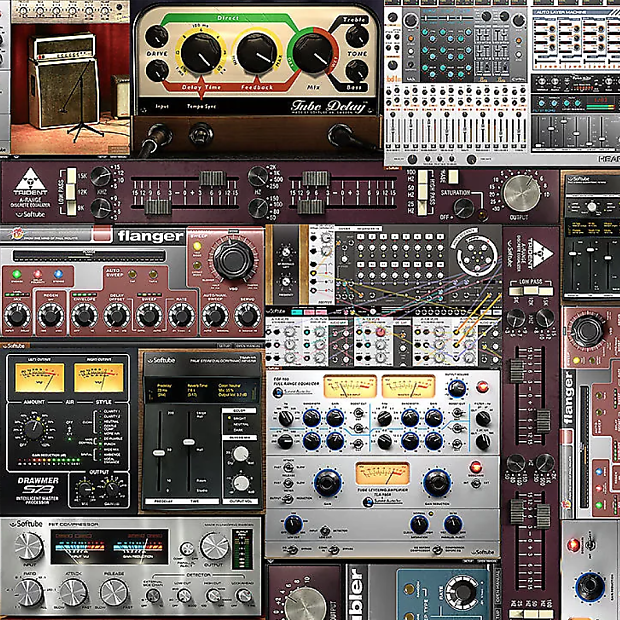The height and width of the screenshot is (620, 620).
Task: Click the flanger Auto/Man Sweep knob
Action: pyautogui.click(x=215, y=316)
